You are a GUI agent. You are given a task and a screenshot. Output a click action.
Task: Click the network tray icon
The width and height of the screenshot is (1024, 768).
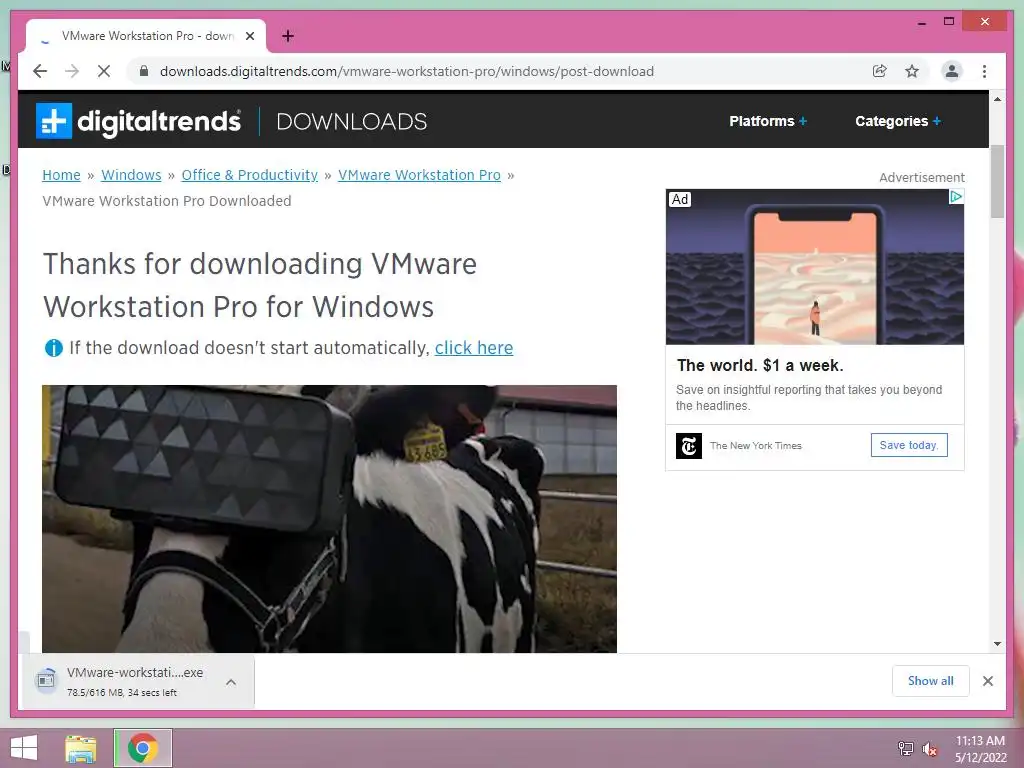905,748
